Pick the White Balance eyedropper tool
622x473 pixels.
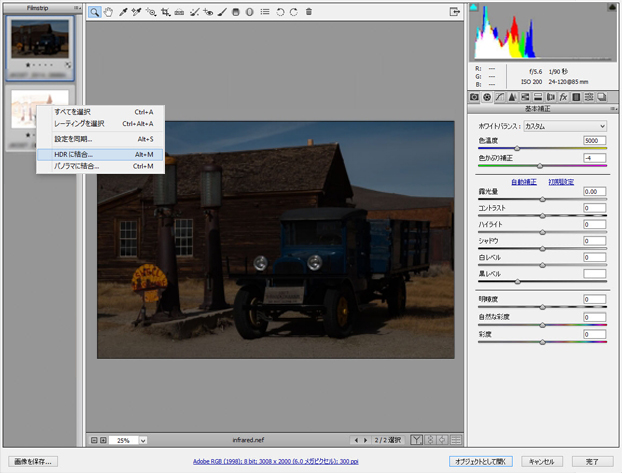tap(123, 12)
